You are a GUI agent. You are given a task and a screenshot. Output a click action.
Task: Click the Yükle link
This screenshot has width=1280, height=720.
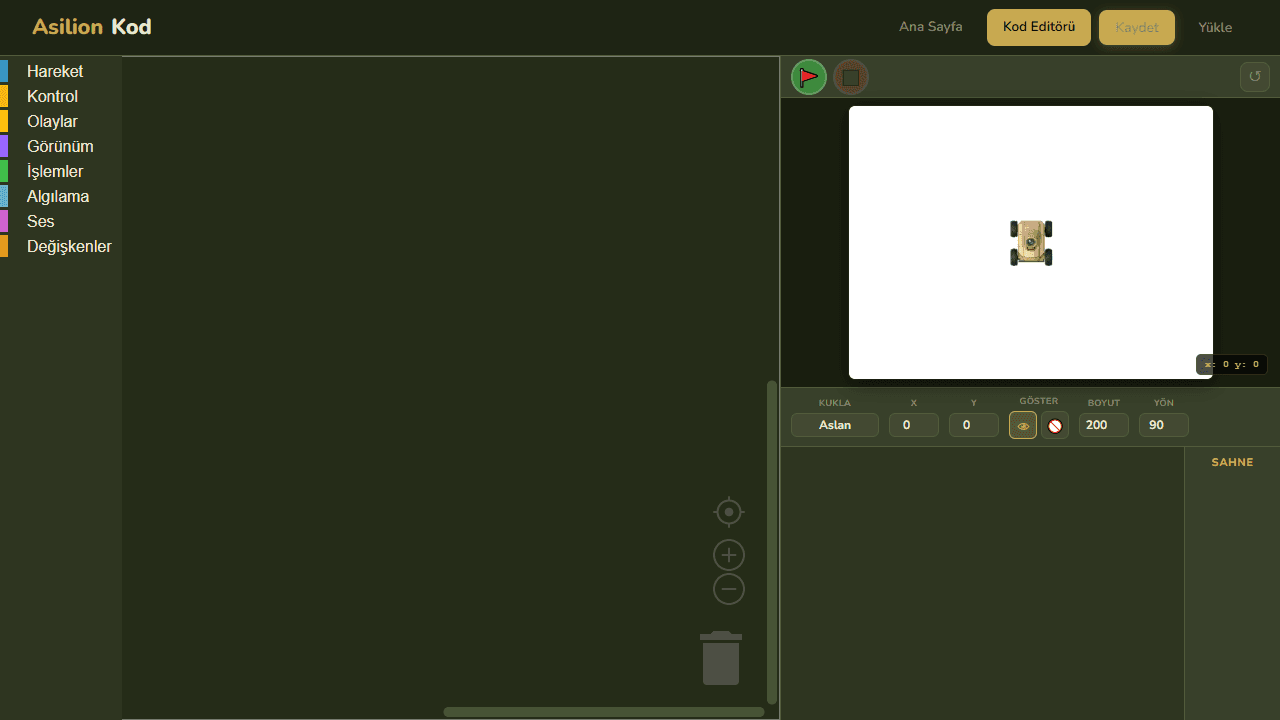pos(1215,27)
